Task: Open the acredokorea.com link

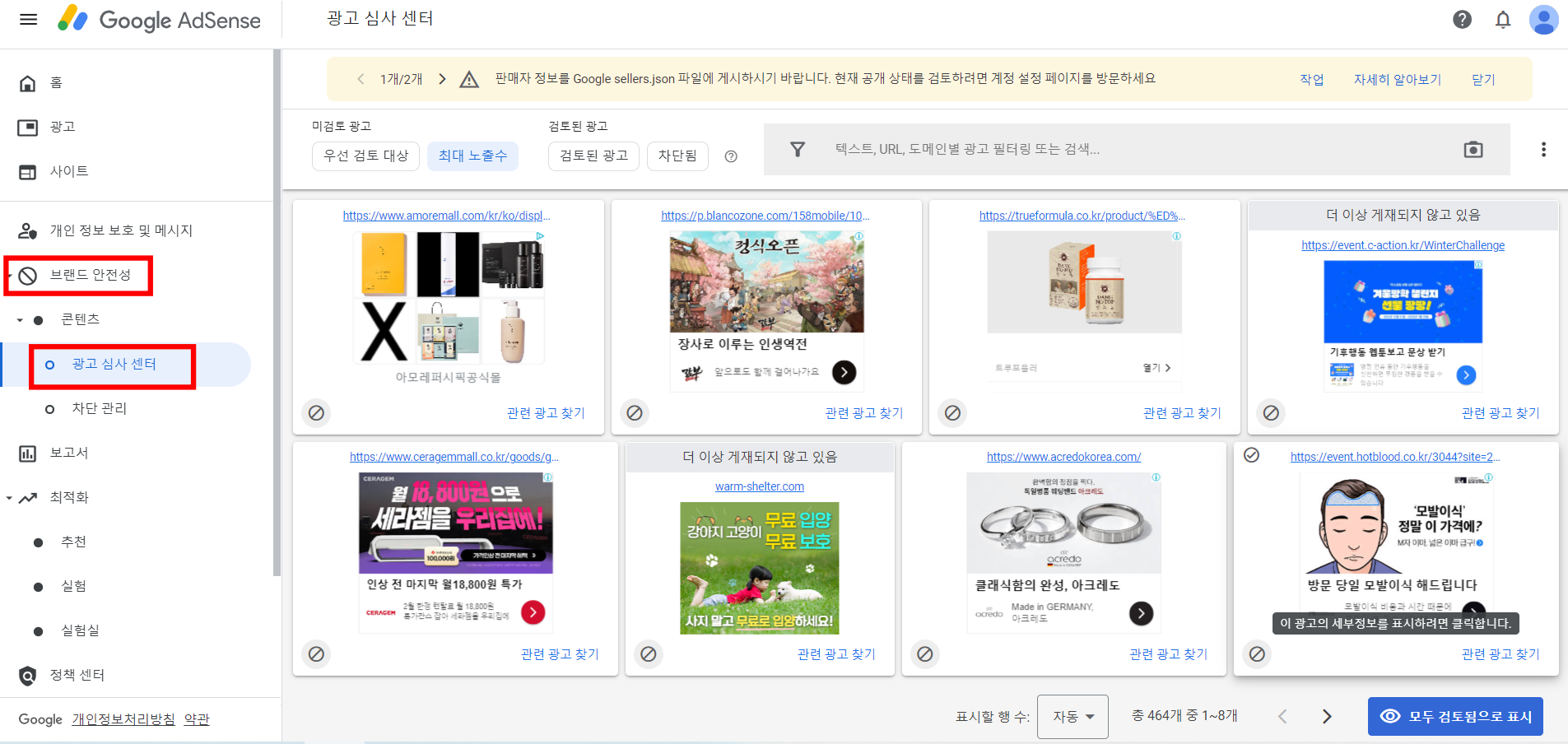Action: click(x=1063, y=457)
